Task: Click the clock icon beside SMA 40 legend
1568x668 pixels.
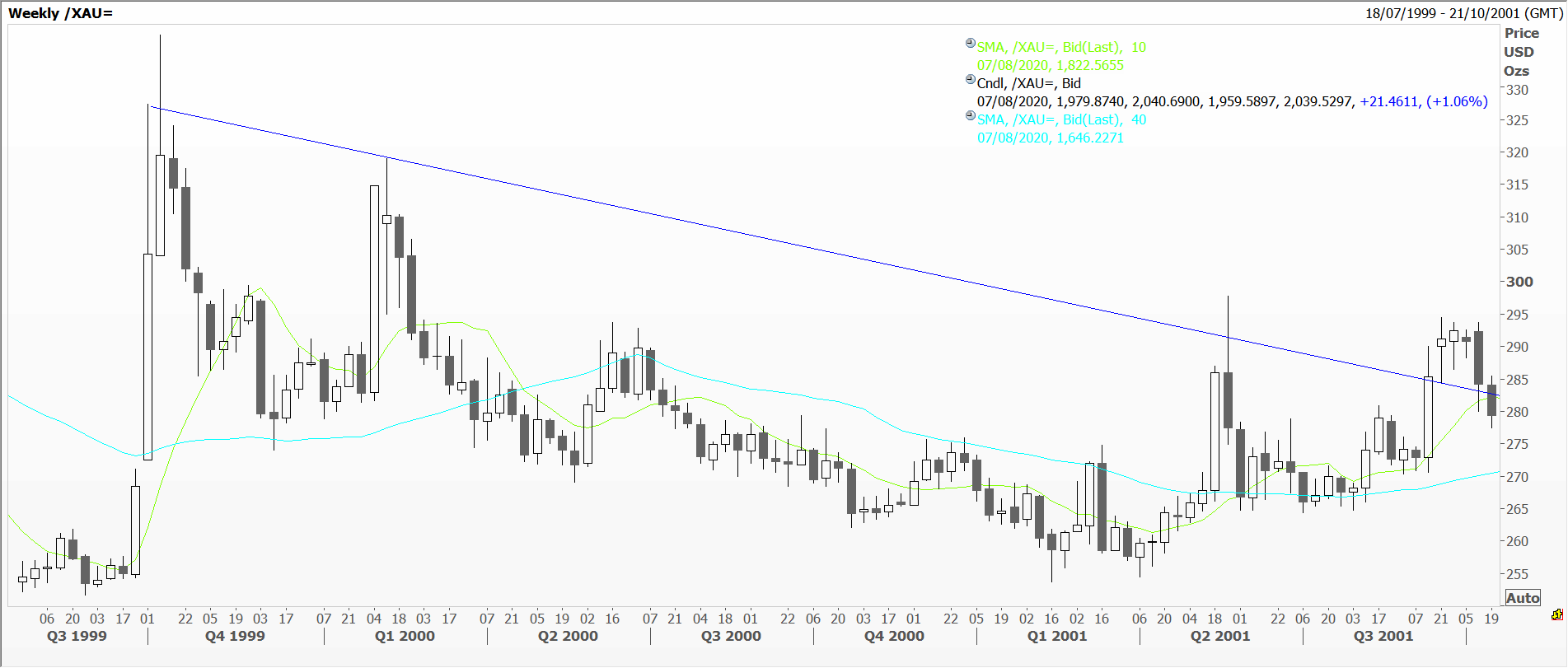Action: click(x=971, y=115)
